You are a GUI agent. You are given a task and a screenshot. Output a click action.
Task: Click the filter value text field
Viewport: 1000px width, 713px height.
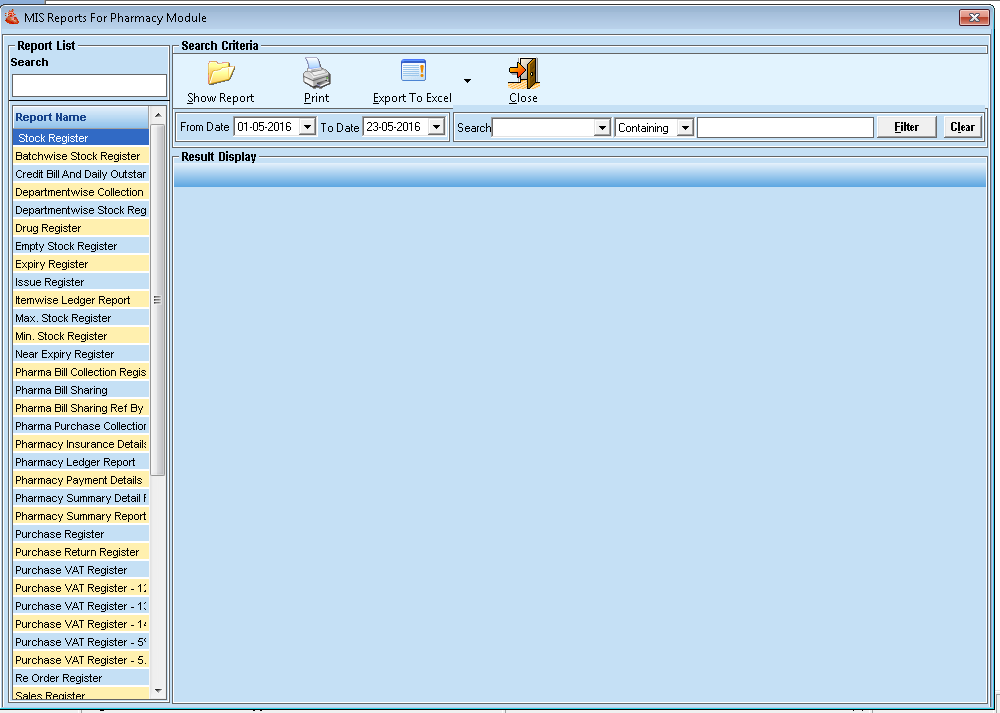(785, 128)
